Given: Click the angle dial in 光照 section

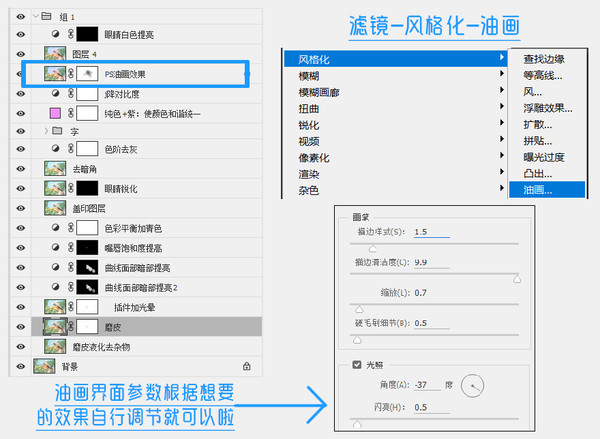Looking at the screenshot, I should (472, 385).
